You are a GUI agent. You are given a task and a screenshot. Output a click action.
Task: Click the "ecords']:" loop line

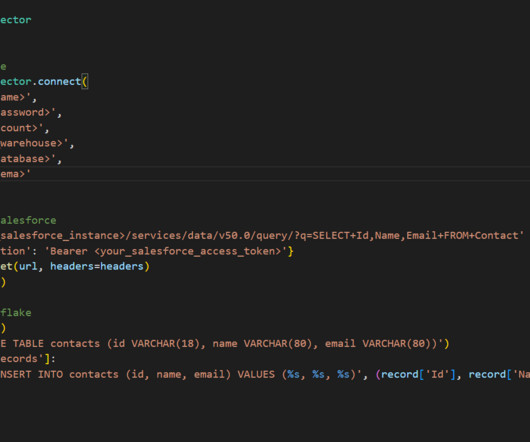[x=28, y=359]
